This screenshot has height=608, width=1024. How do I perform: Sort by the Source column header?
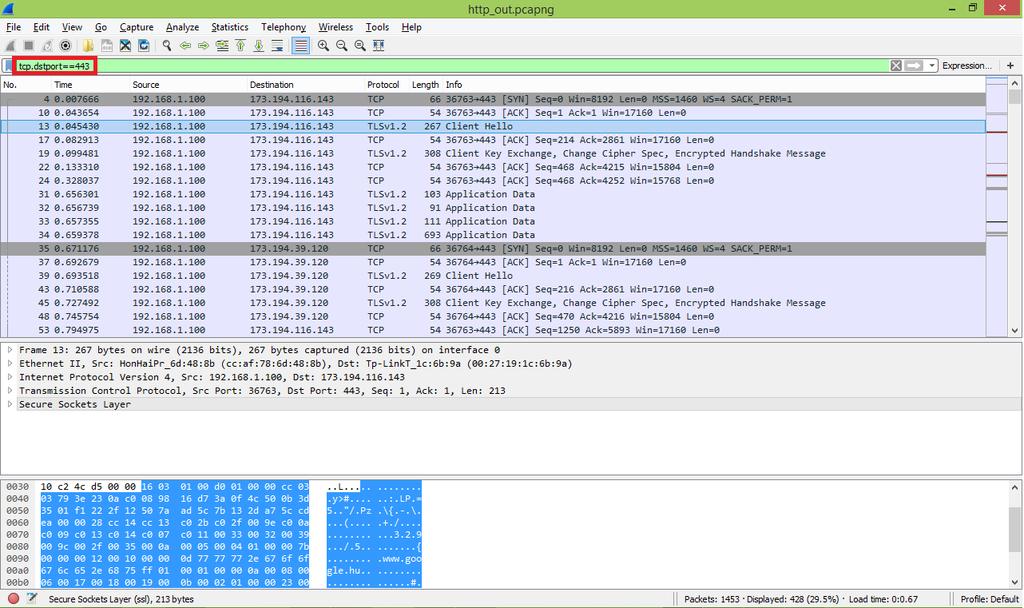pos(188,85)
